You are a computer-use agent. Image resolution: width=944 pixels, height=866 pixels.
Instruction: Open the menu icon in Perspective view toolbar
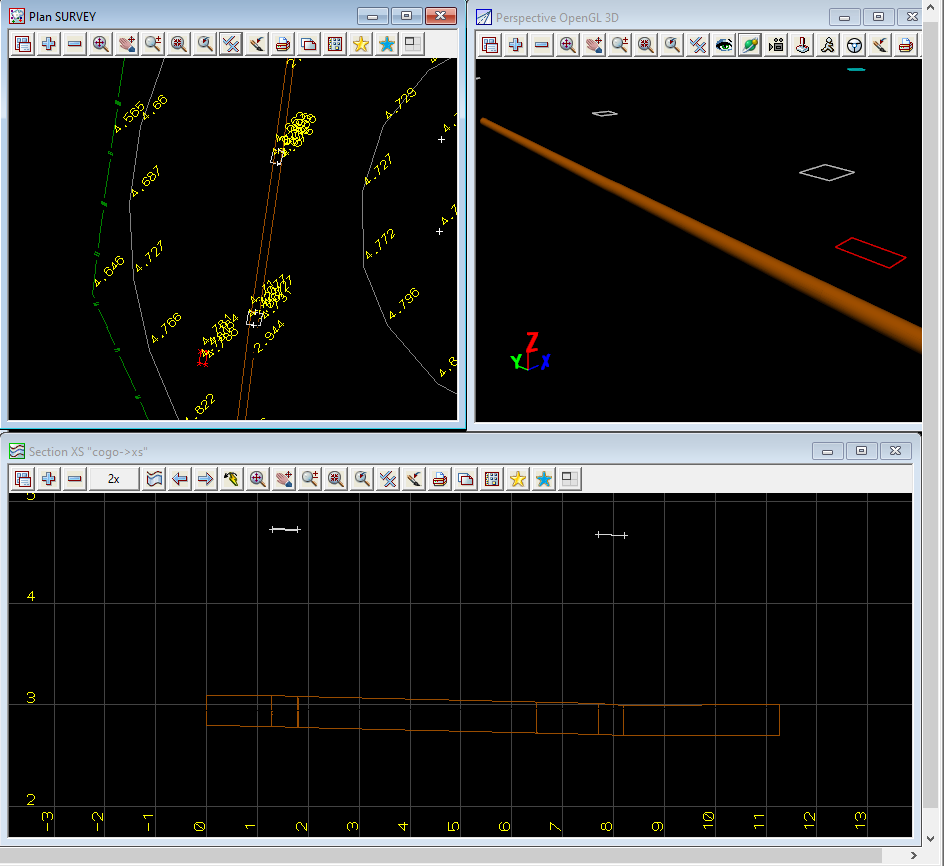click(x=489, y=45)
